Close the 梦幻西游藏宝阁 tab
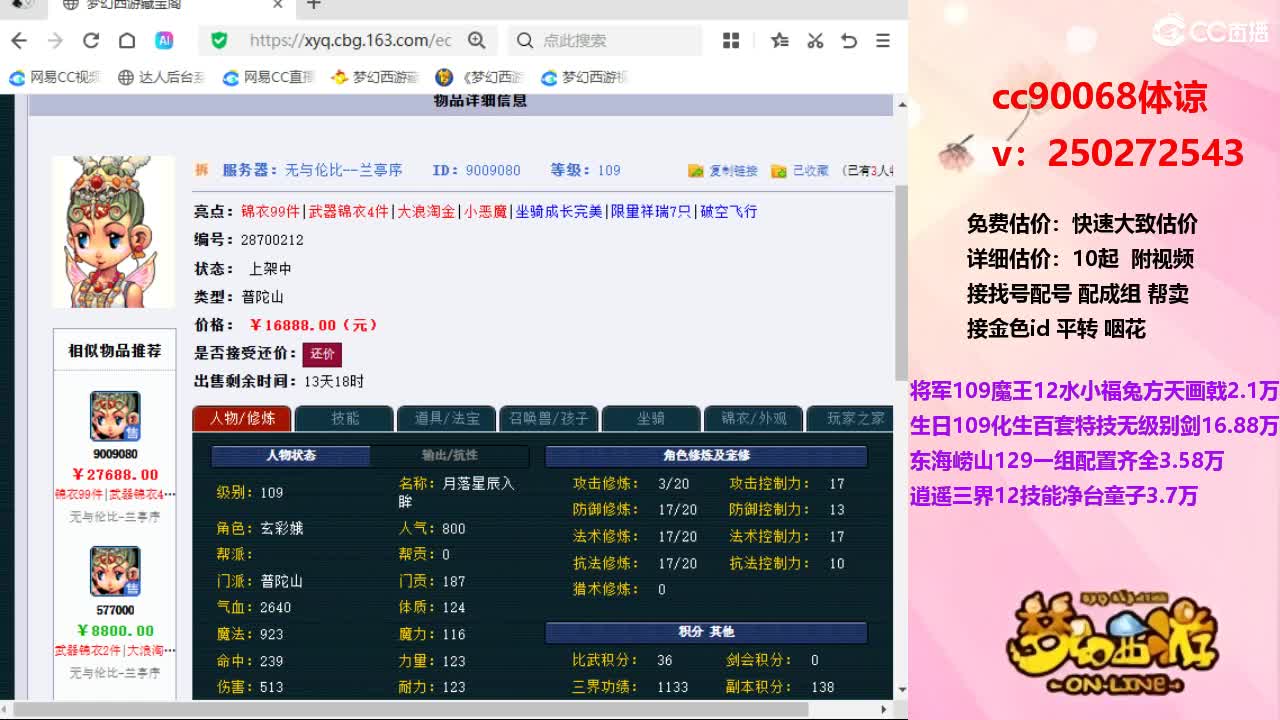Screen dimensions: 1280x720 click(279, 5)
